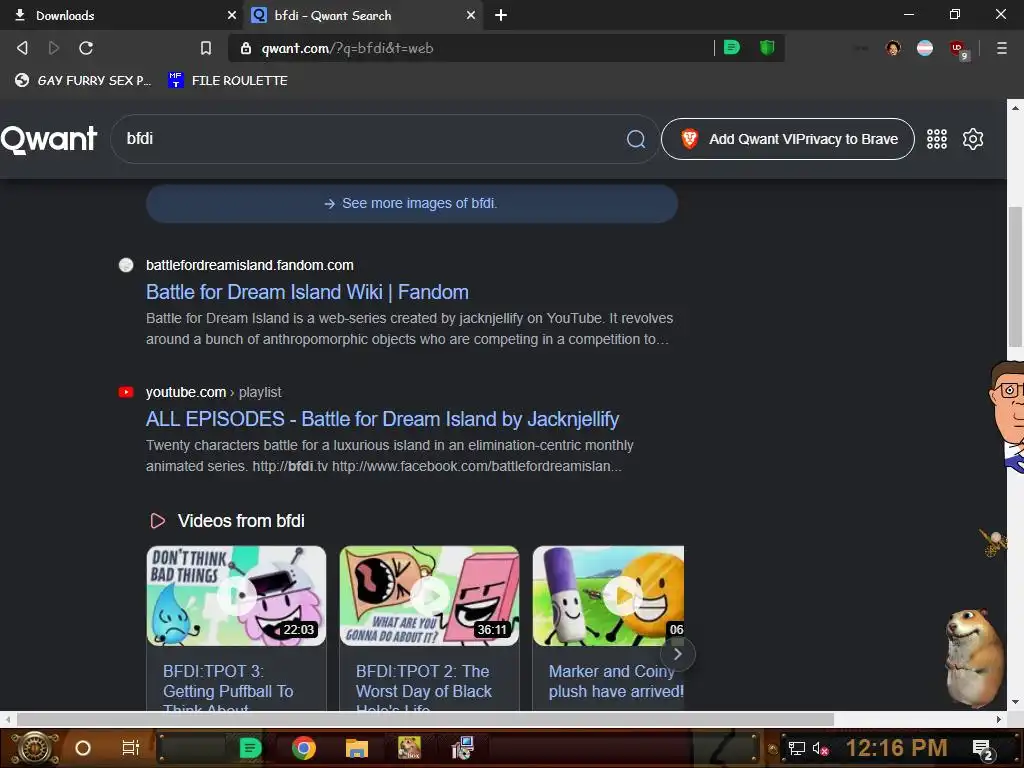Open the steampunk Start button
The height and width of the screenshot is (768, 1024).
click(35, 748)
